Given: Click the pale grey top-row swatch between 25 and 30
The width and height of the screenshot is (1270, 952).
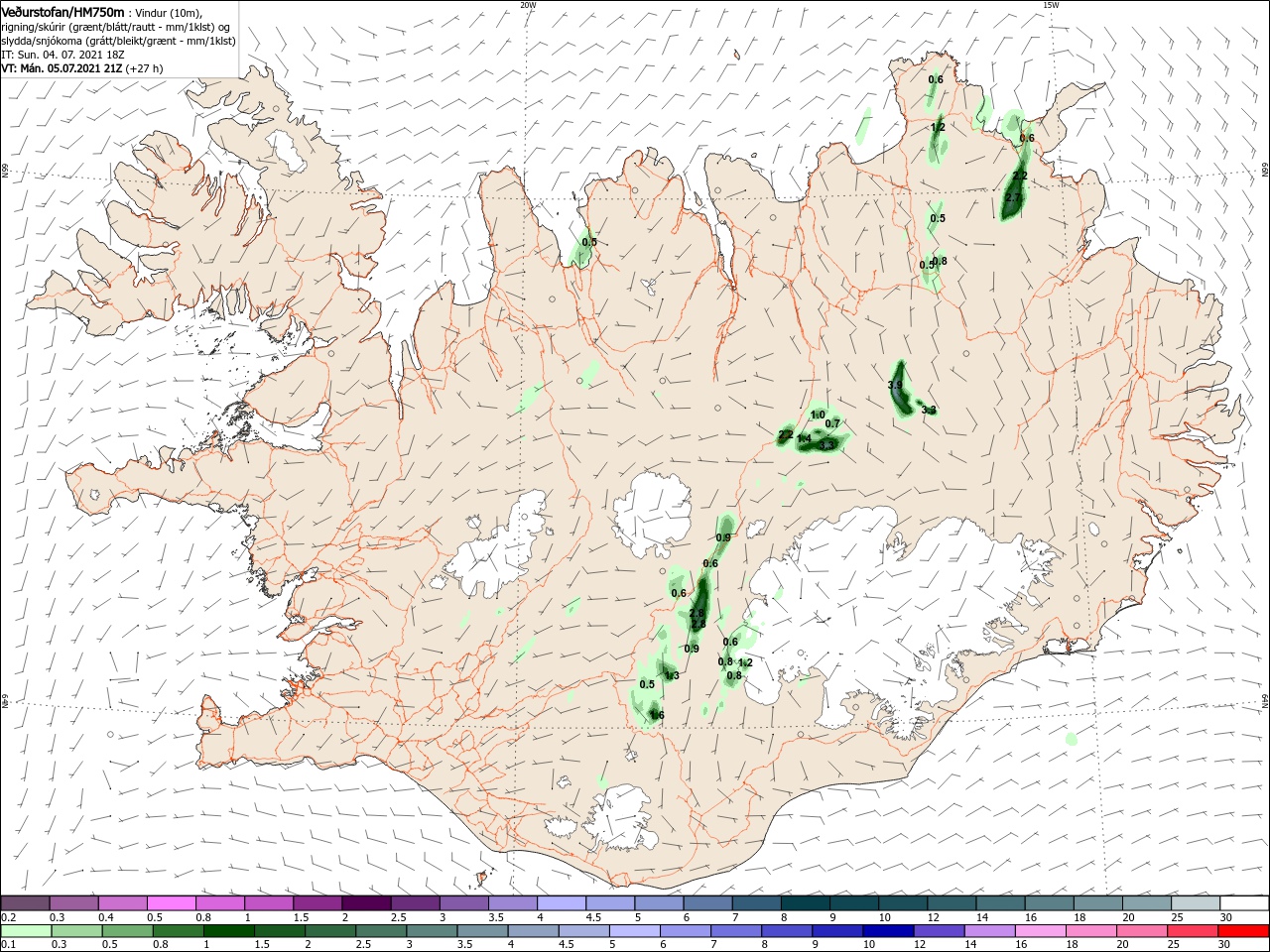Looking at the screenshot, I should click(x=1196, y=903).
